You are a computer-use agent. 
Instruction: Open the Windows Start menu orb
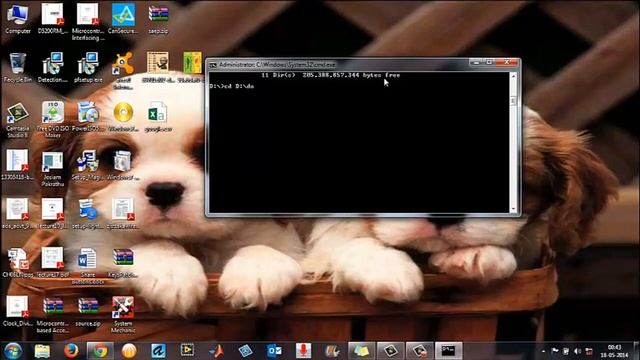pyautogui.click(x=13, y=351)
